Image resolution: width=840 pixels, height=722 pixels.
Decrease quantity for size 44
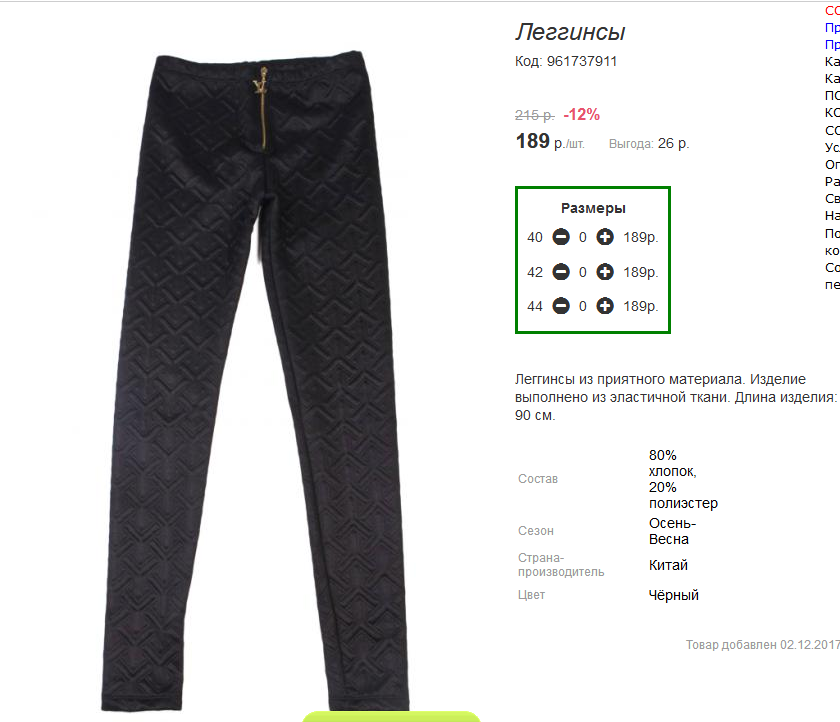click(x=561, y=306)
